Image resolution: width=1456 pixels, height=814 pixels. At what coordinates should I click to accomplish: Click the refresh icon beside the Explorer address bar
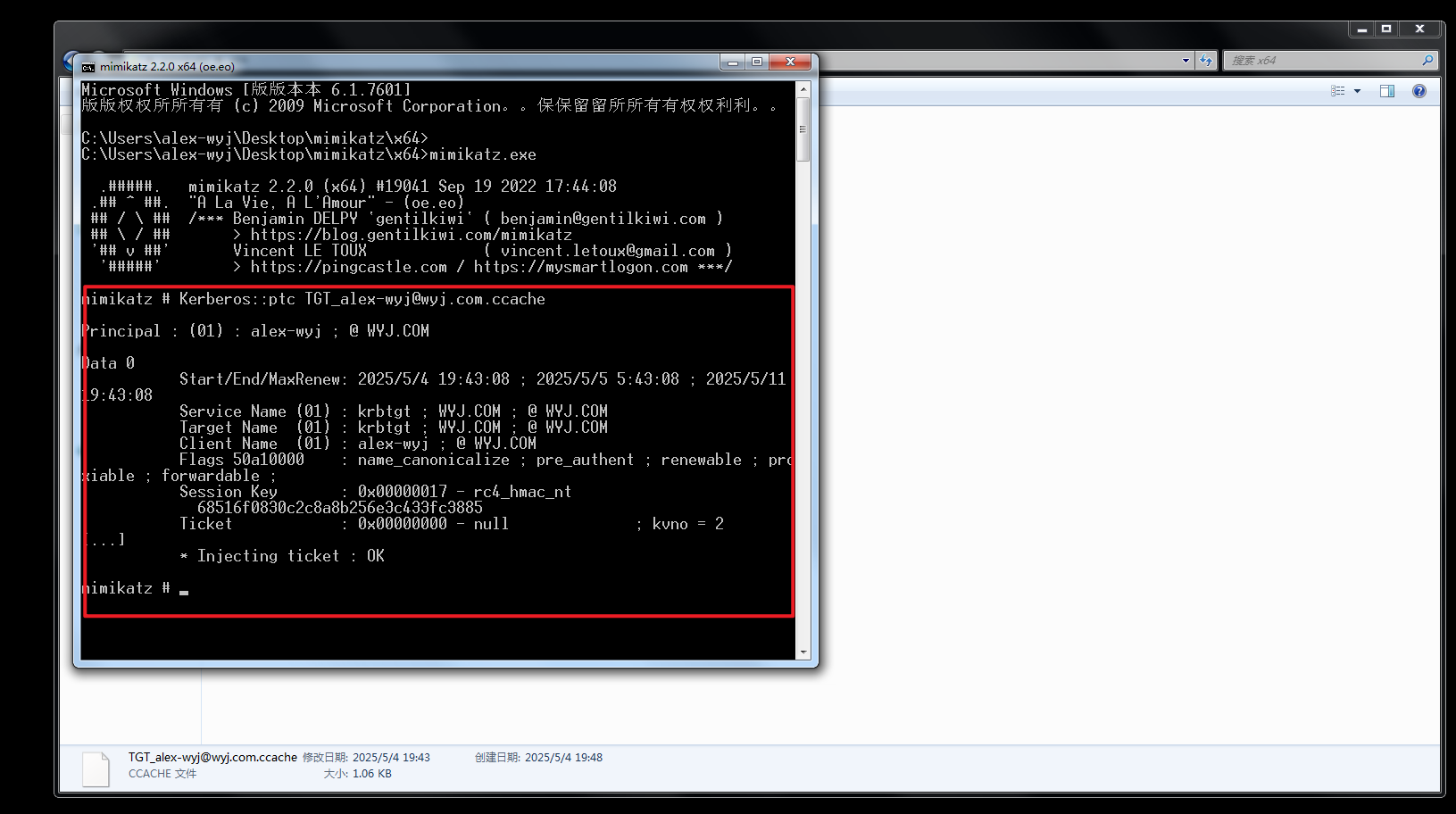pos(1207,61)
